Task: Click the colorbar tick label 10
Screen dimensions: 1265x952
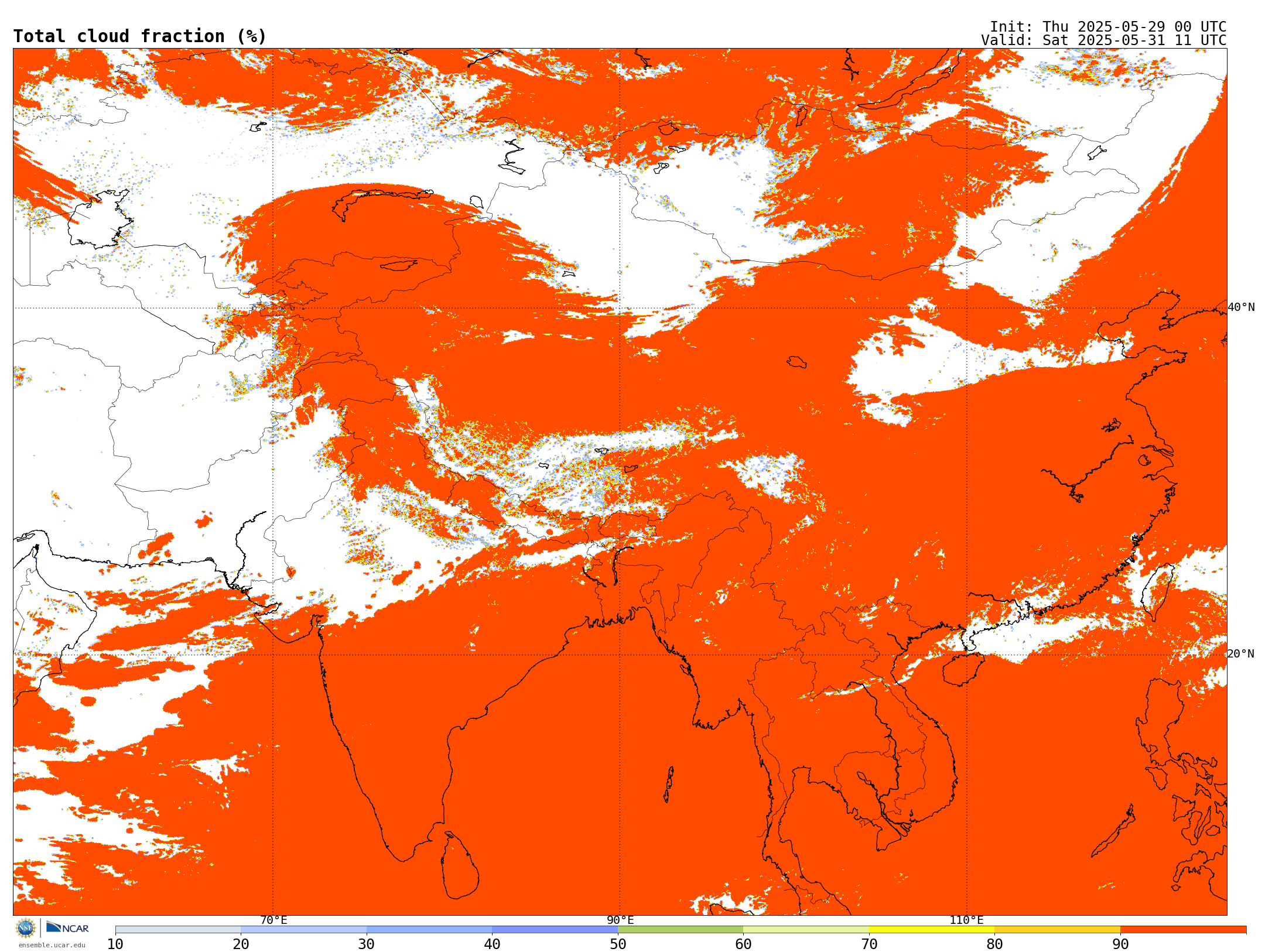Action: tap(115, 944)
